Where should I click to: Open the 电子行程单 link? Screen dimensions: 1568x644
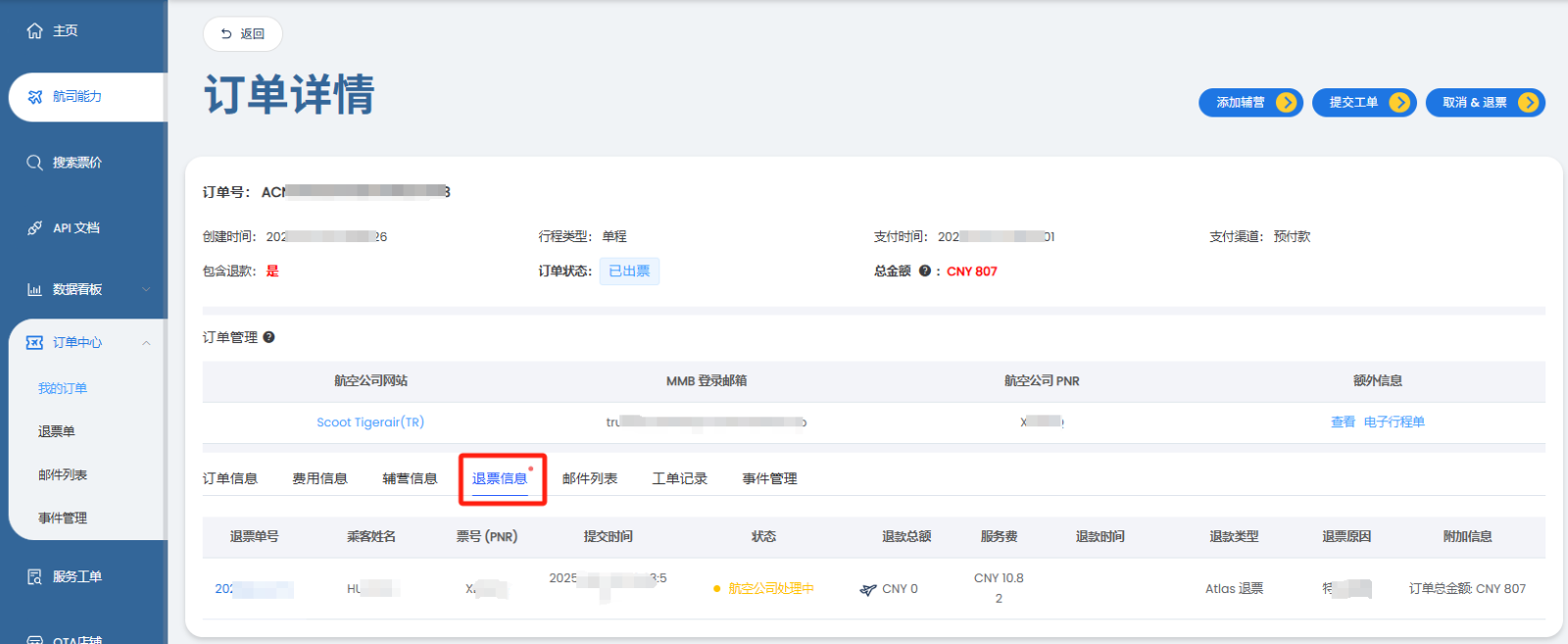click(x=1394, y=422)
